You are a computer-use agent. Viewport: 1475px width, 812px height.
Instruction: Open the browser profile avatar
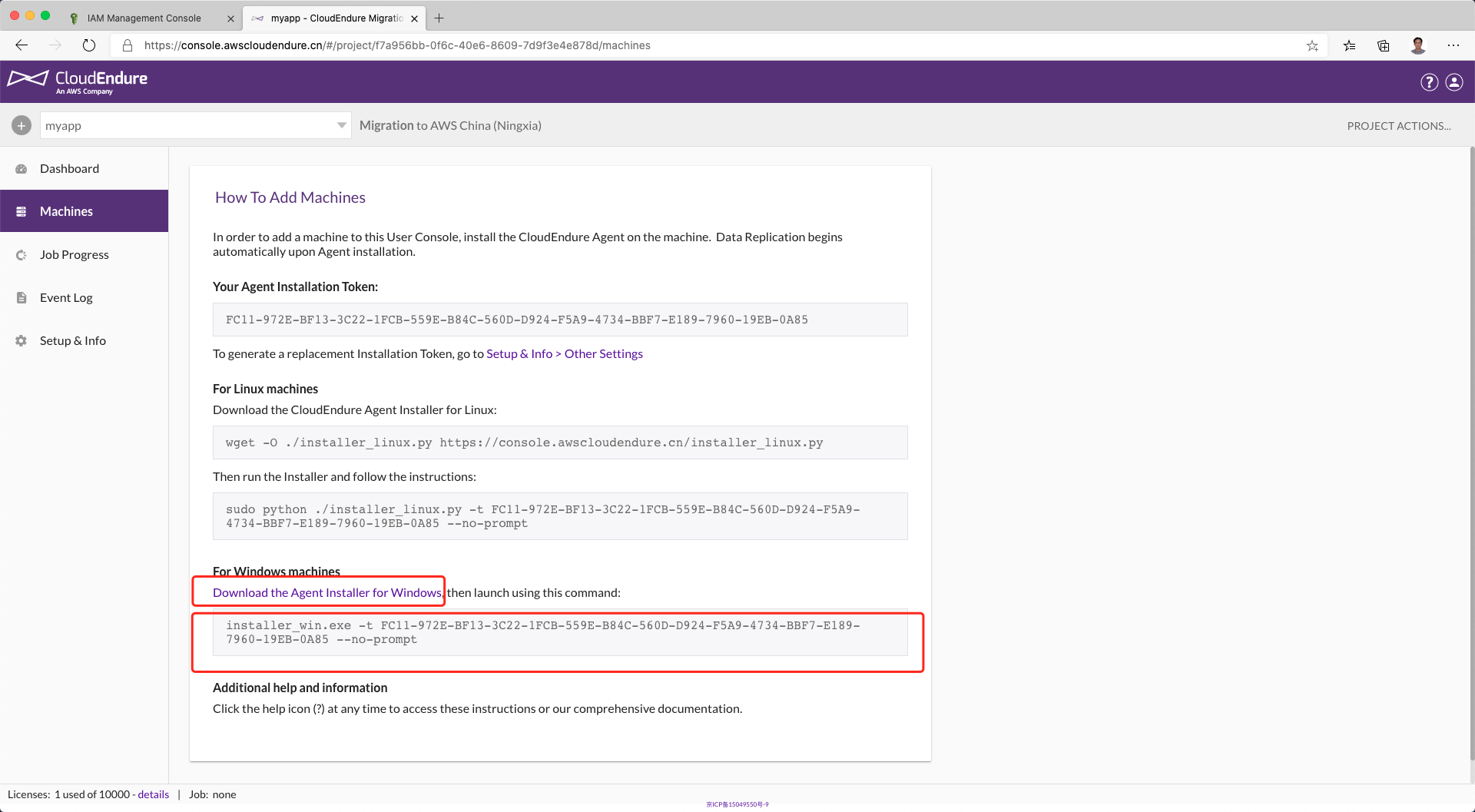click(x=1418, y=45)
